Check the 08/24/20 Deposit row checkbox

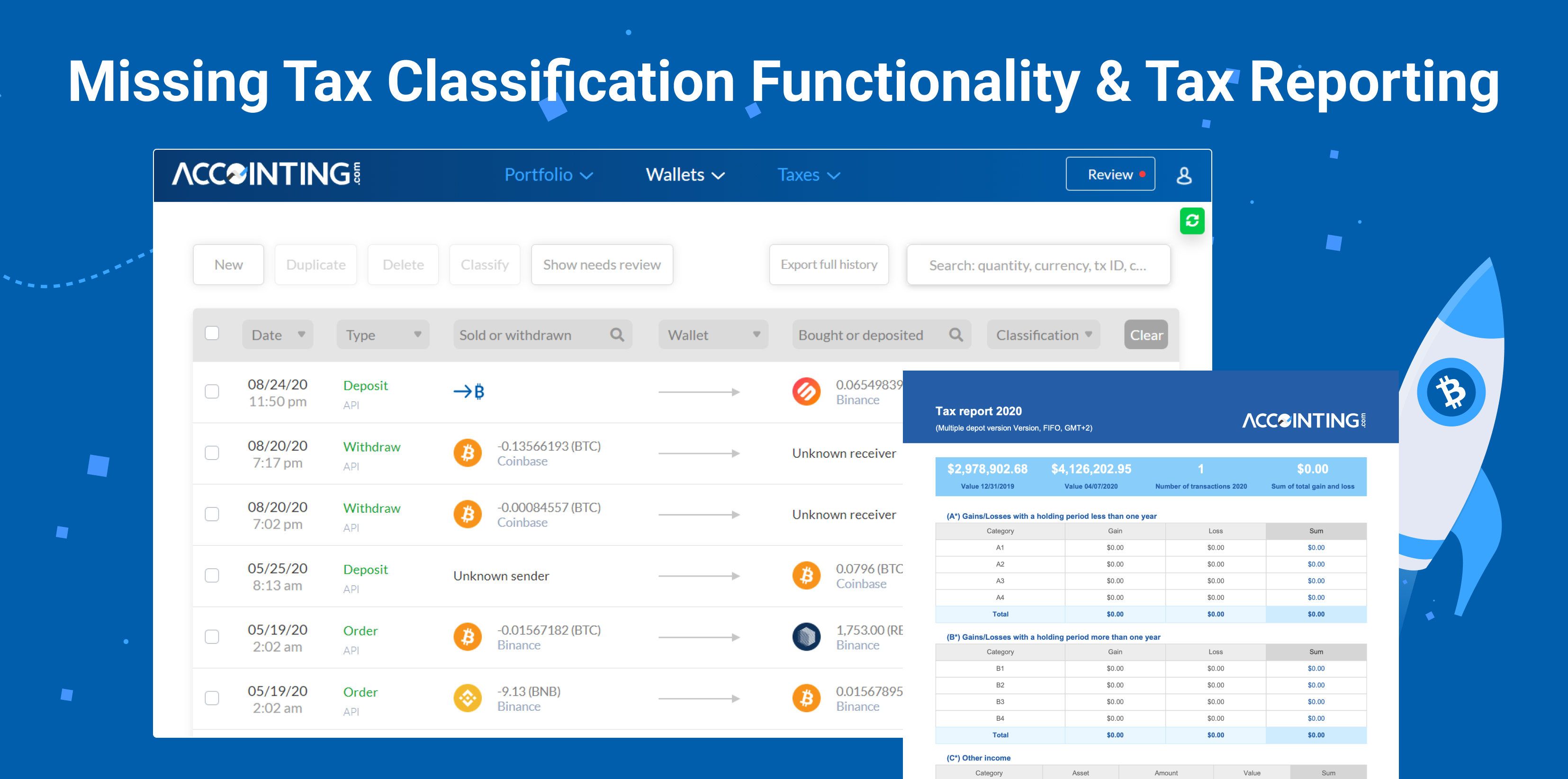coord(212,391)
